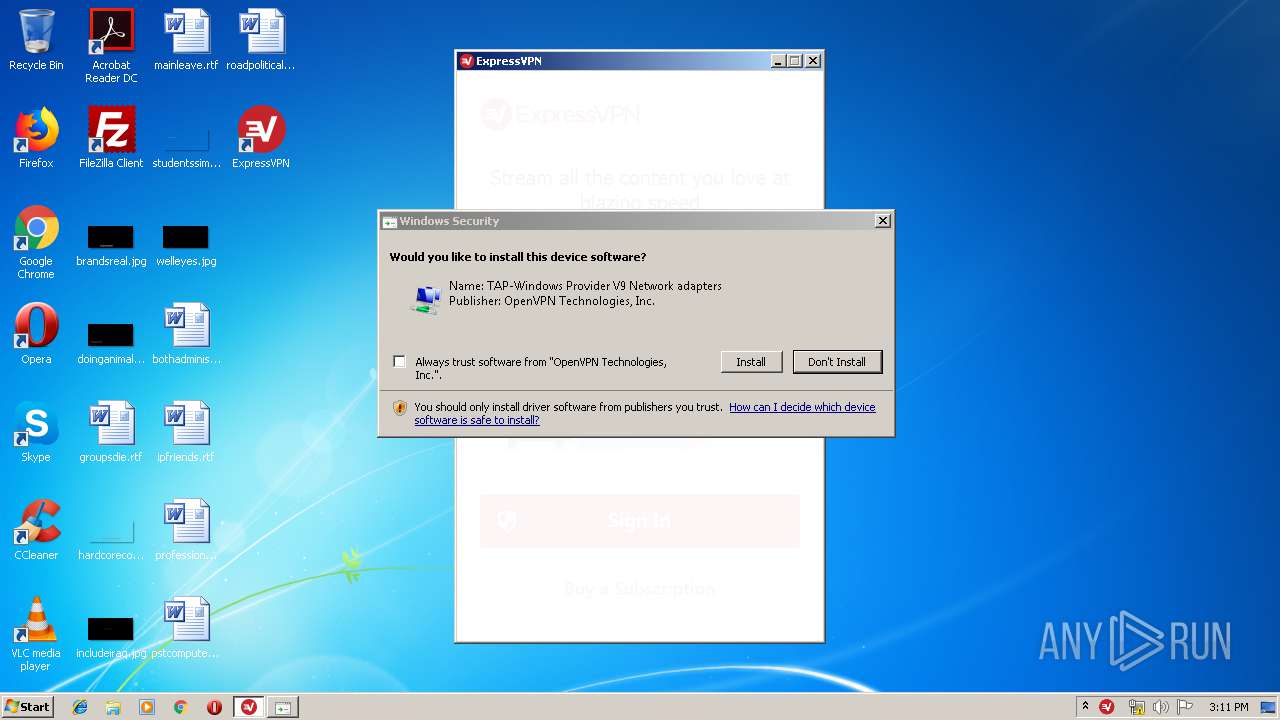Click the Show desktop button in tray
Image resolution: width=1280 pixels, height=720 pixels.
pos(1269,707)
